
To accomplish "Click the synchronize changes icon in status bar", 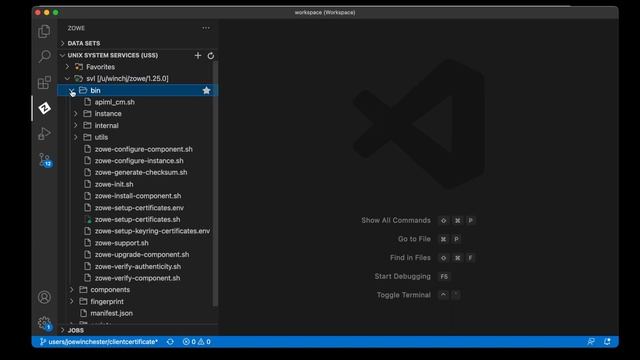I will click(x=170, y=342).
